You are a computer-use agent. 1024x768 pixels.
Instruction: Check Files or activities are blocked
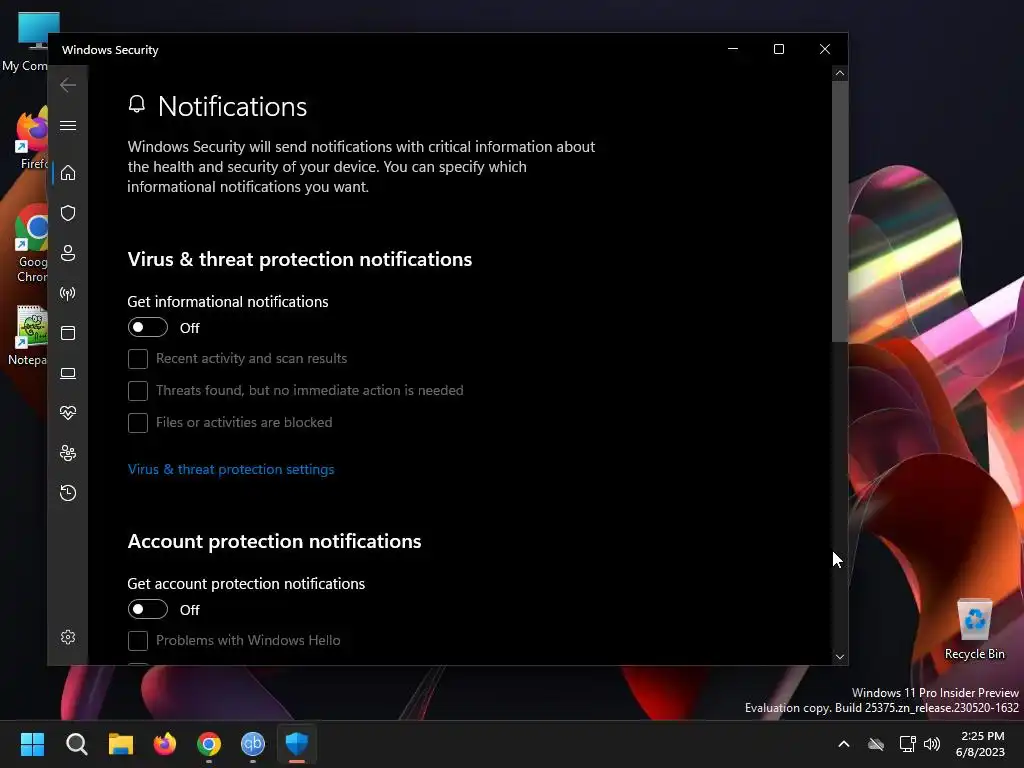(138, 423)
